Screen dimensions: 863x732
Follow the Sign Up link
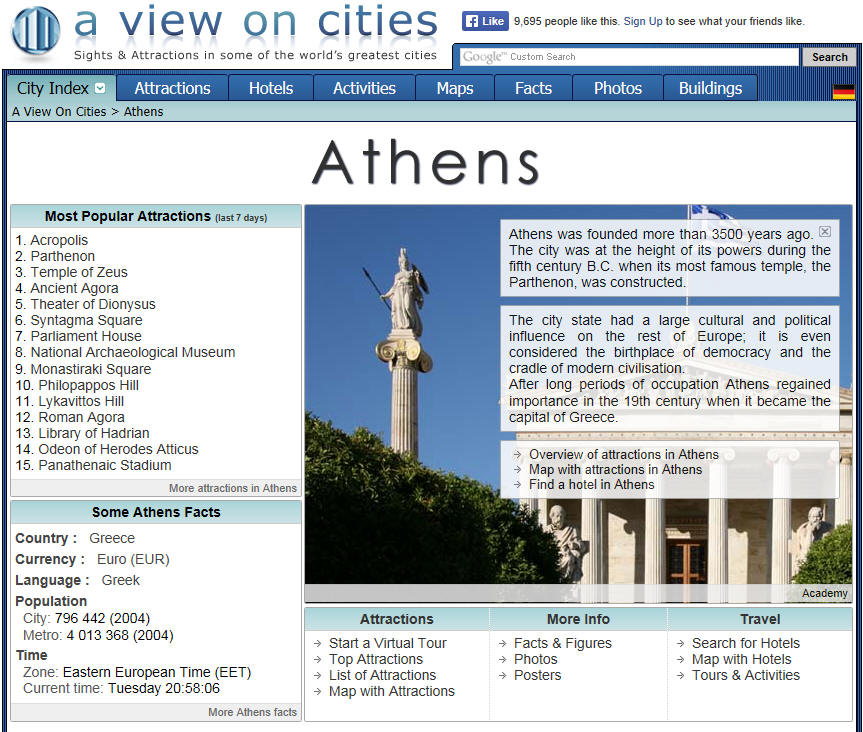tap(643, 21)
